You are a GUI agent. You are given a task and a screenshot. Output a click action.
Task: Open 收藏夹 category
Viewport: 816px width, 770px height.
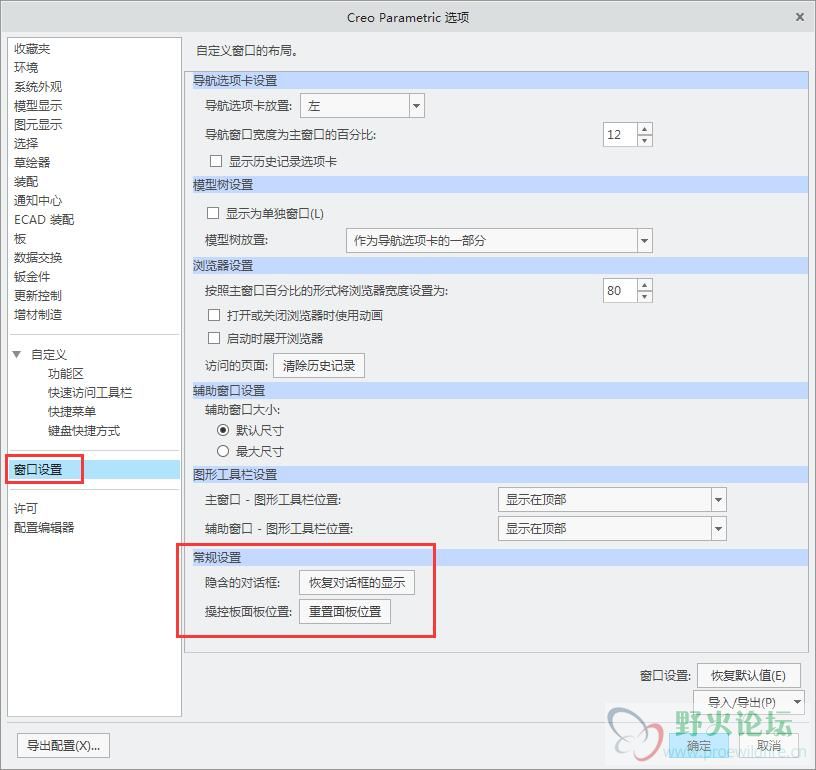32,49
